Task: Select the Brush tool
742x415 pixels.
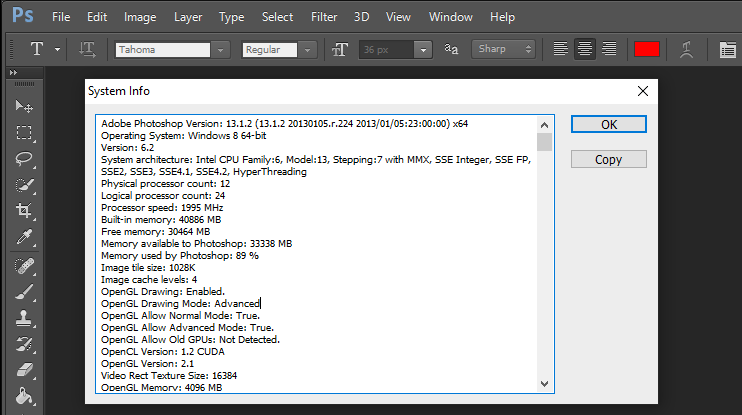Action: pyautogui.click(x=24, y=292)
